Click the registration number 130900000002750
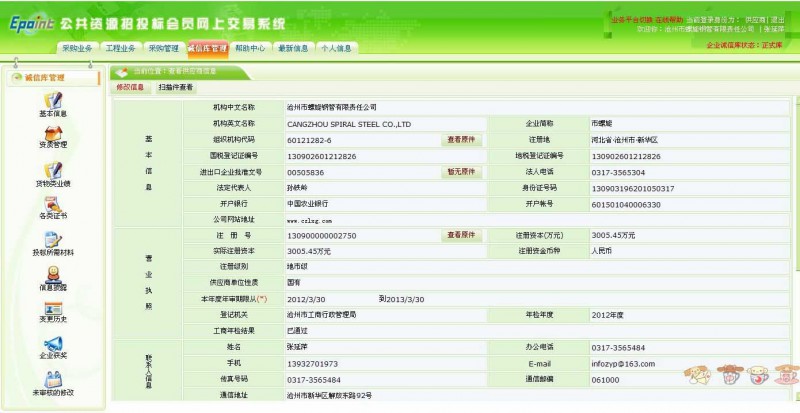 pyautogui.click(x=321, y=236)
